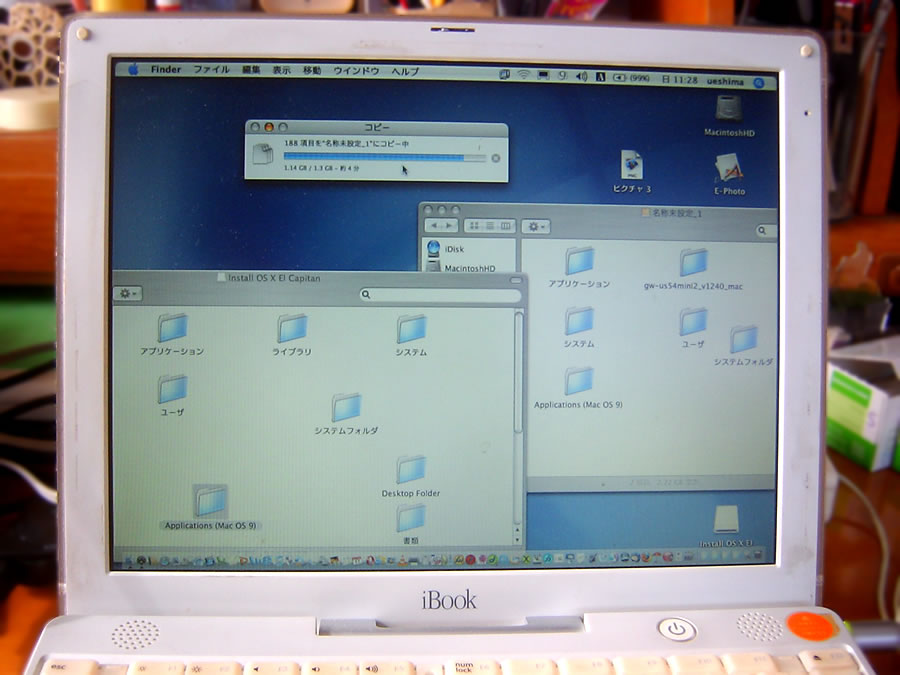This screenshot has height=675, width=900.
Task: Stop the copy with the X button
Action: 495,158
